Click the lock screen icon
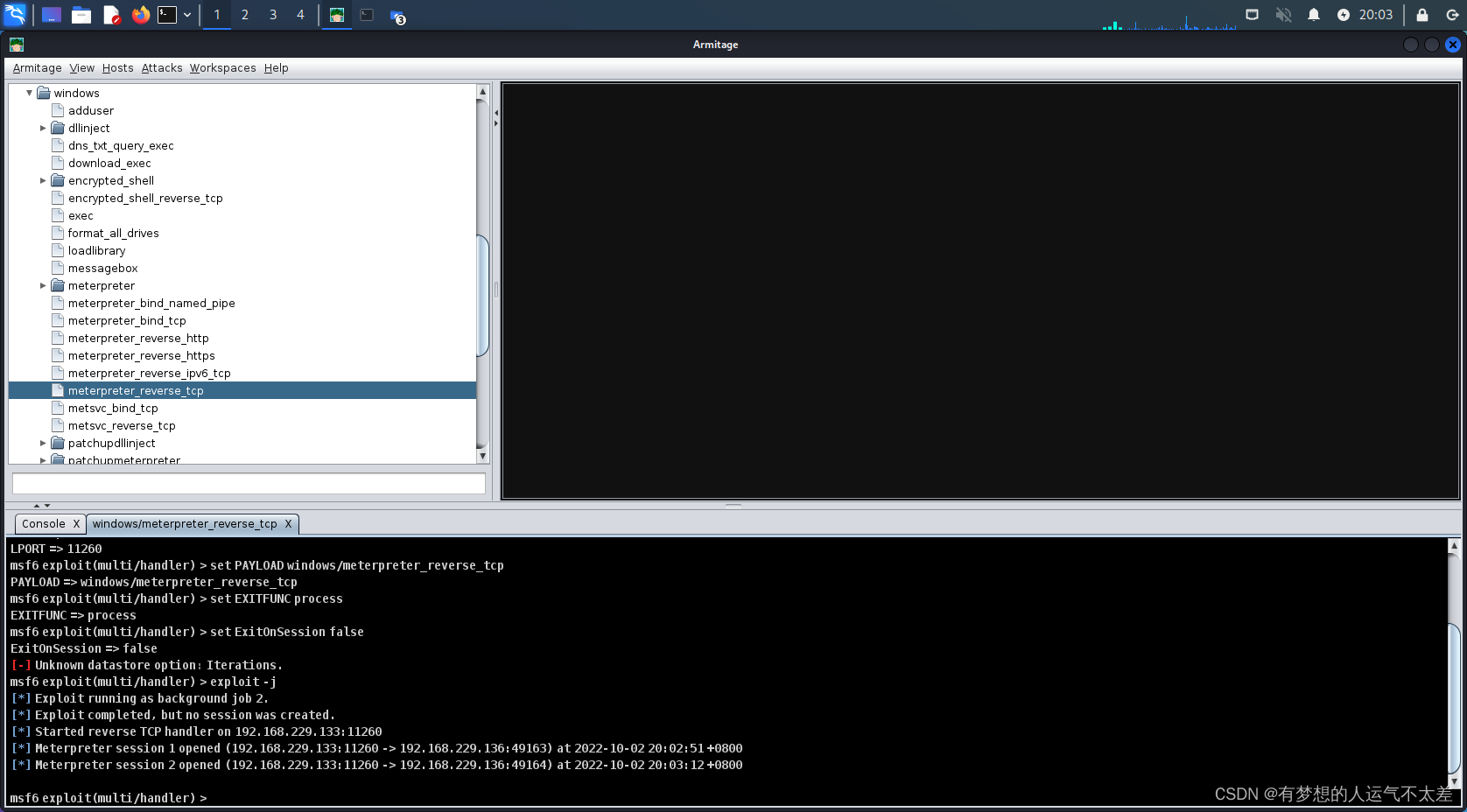 1422,15
